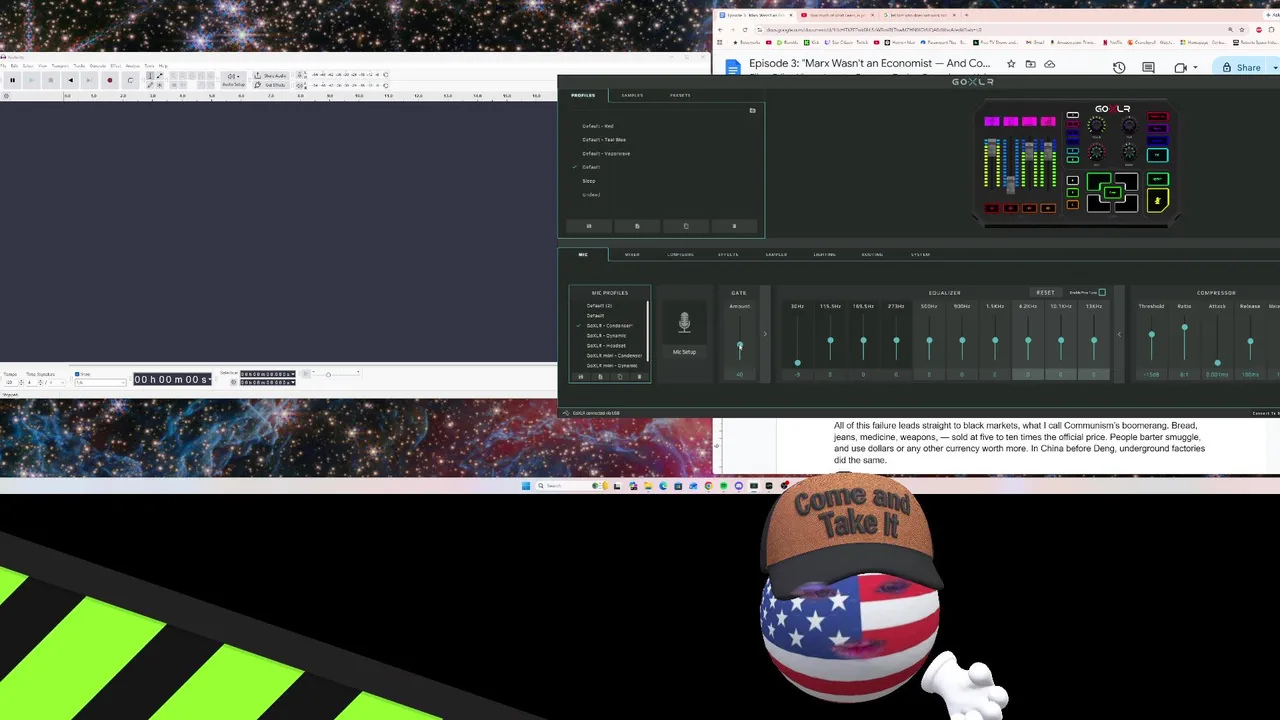Toggle Enable Fine Tune checkbox

point(1102,293)
